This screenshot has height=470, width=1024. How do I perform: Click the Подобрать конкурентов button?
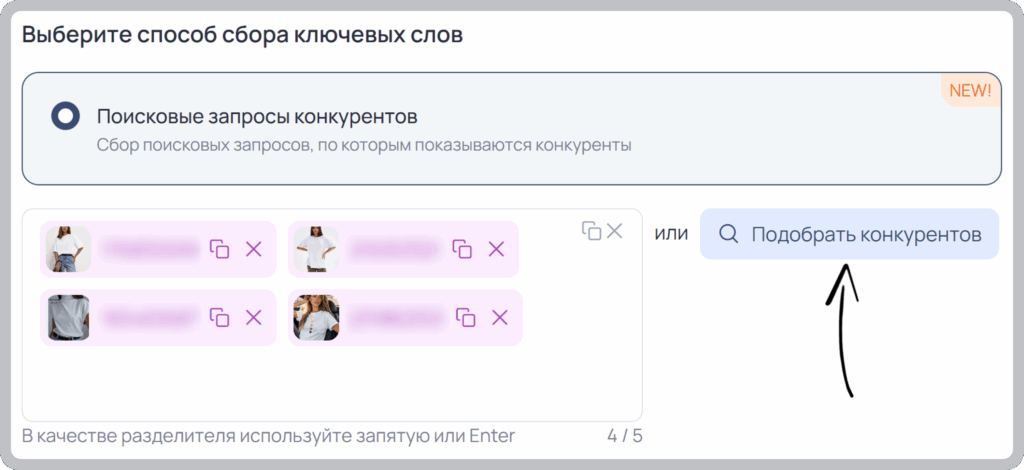[849, 234]
